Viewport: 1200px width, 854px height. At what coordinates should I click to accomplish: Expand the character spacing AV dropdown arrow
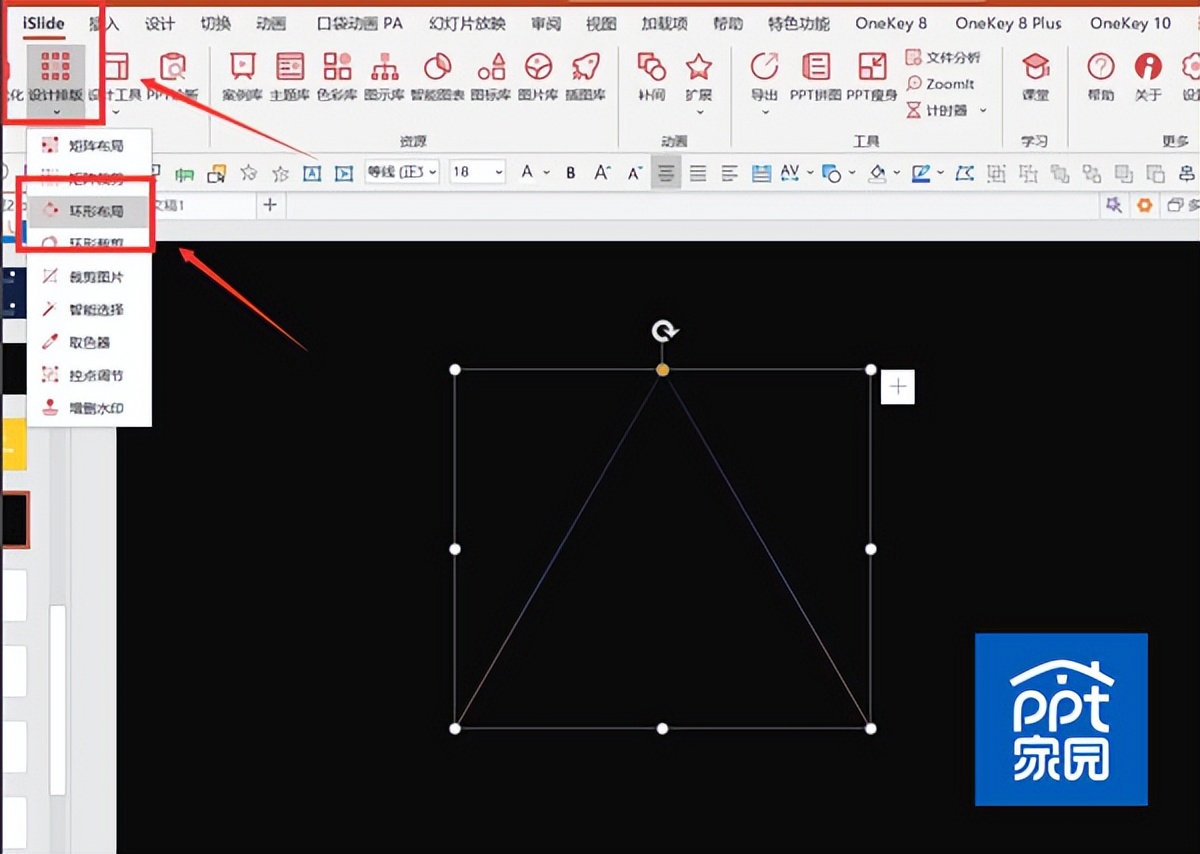coord(811,173)
